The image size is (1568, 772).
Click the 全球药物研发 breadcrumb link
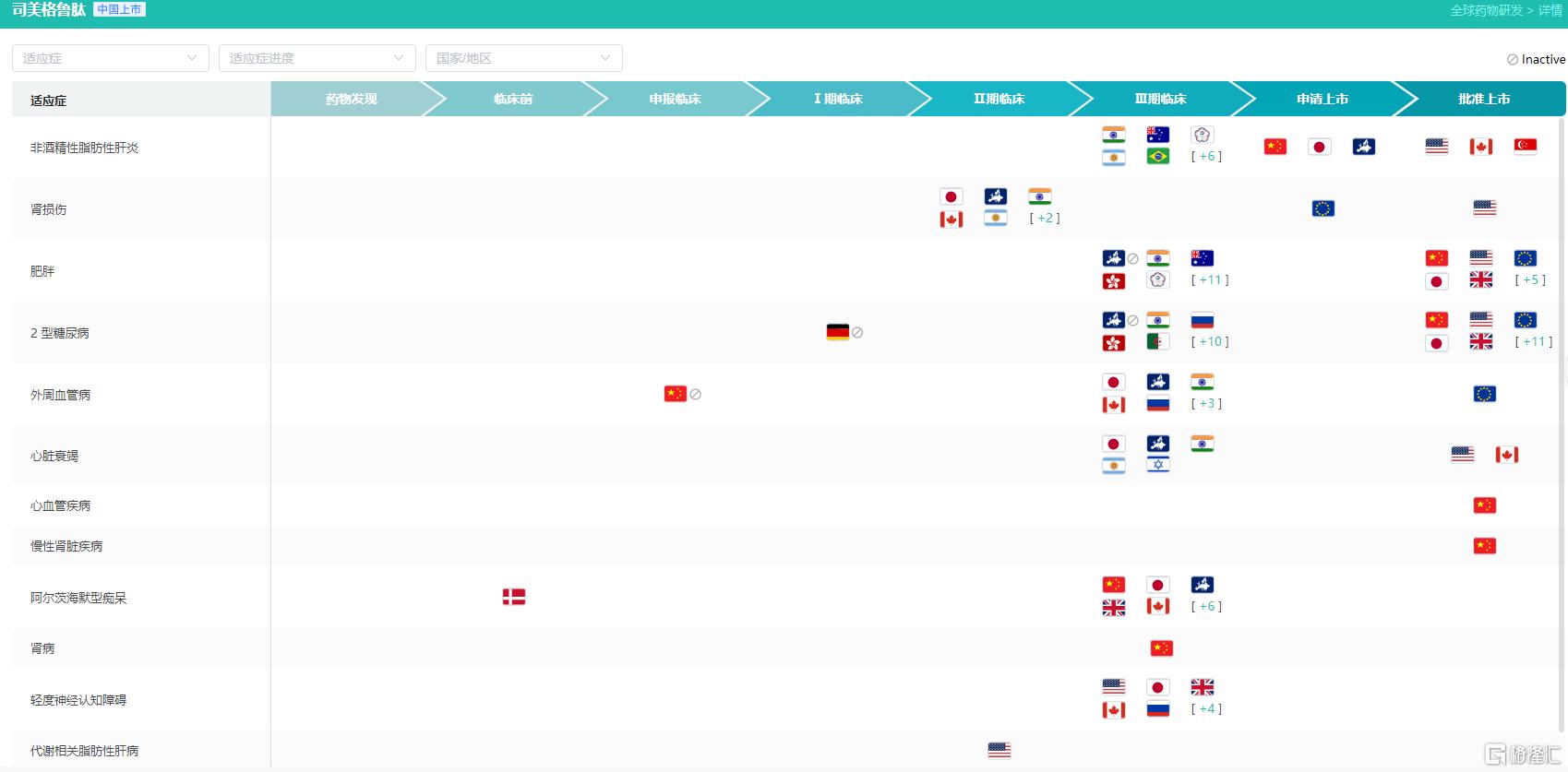point(1486,10)
